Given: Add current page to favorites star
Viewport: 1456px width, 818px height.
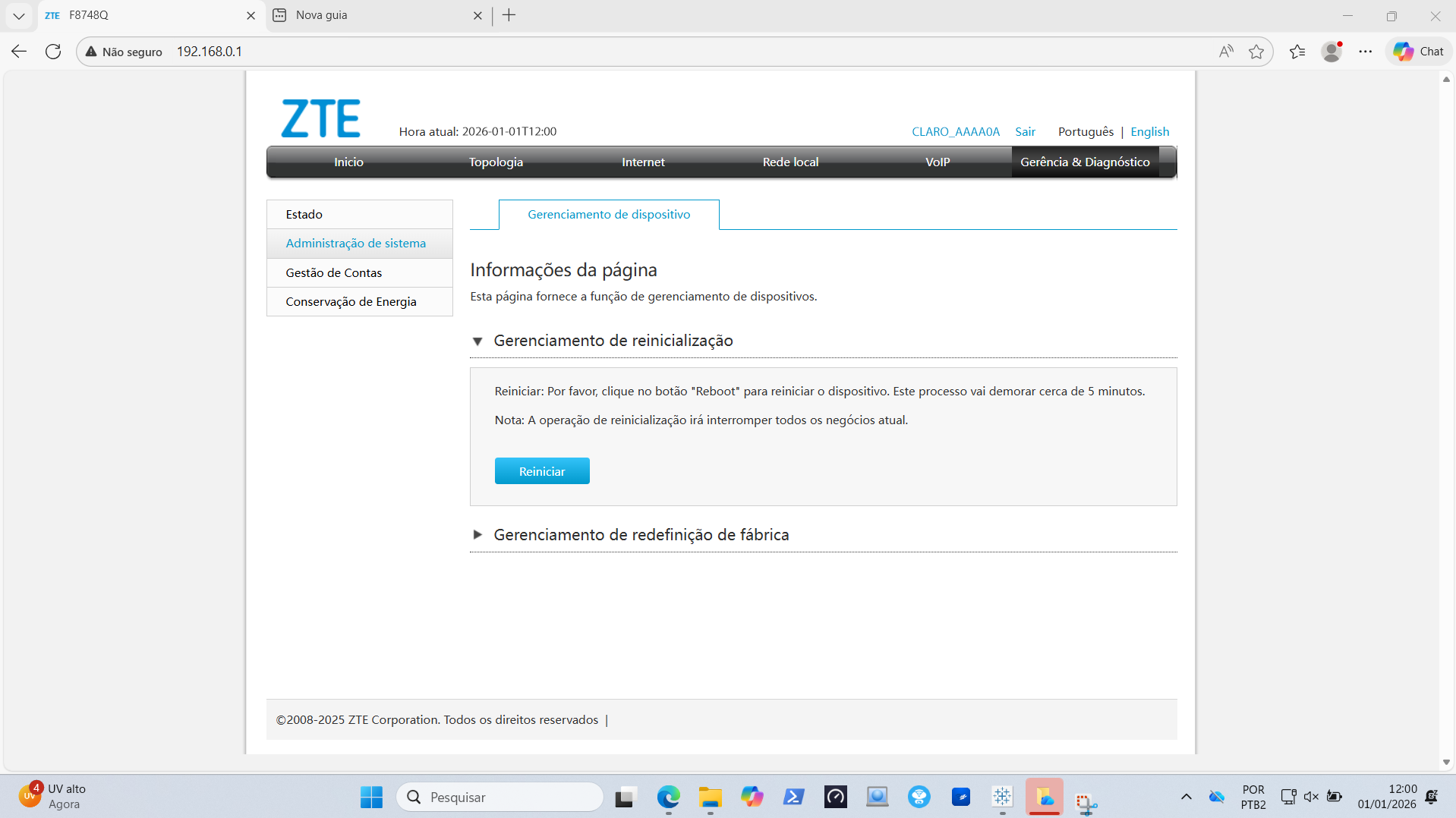Looking at the screenshot, I should [x=1257, y=51].
